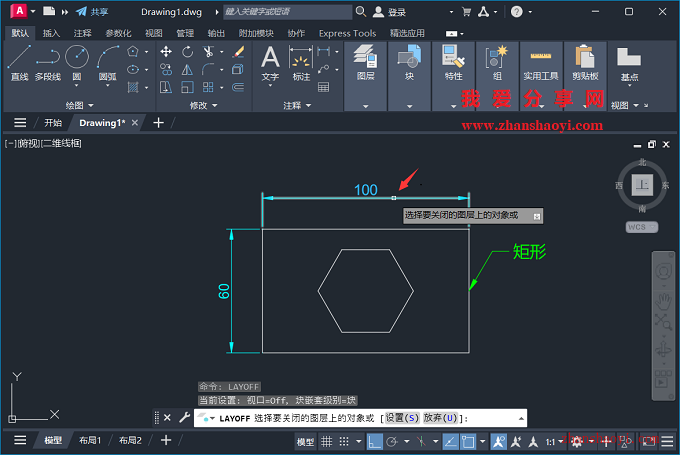Click the Pan hand icon in navigation bar

click(663, 299)
